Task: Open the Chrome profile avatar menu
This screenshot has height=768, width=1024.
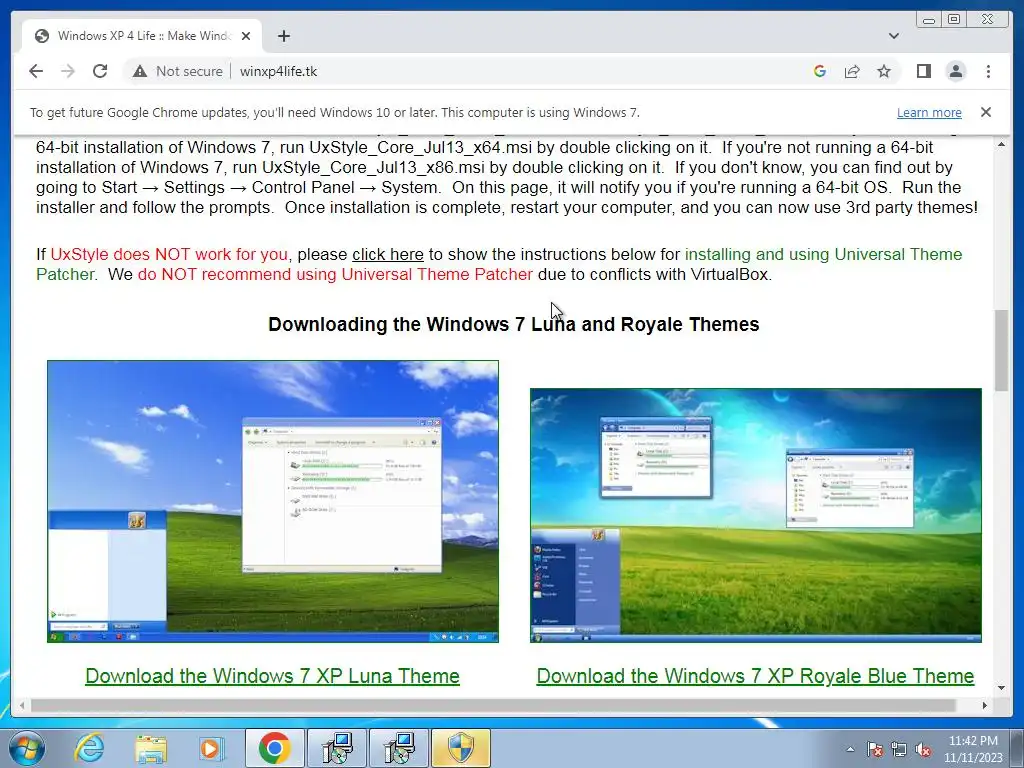Action: coord(955,71)
